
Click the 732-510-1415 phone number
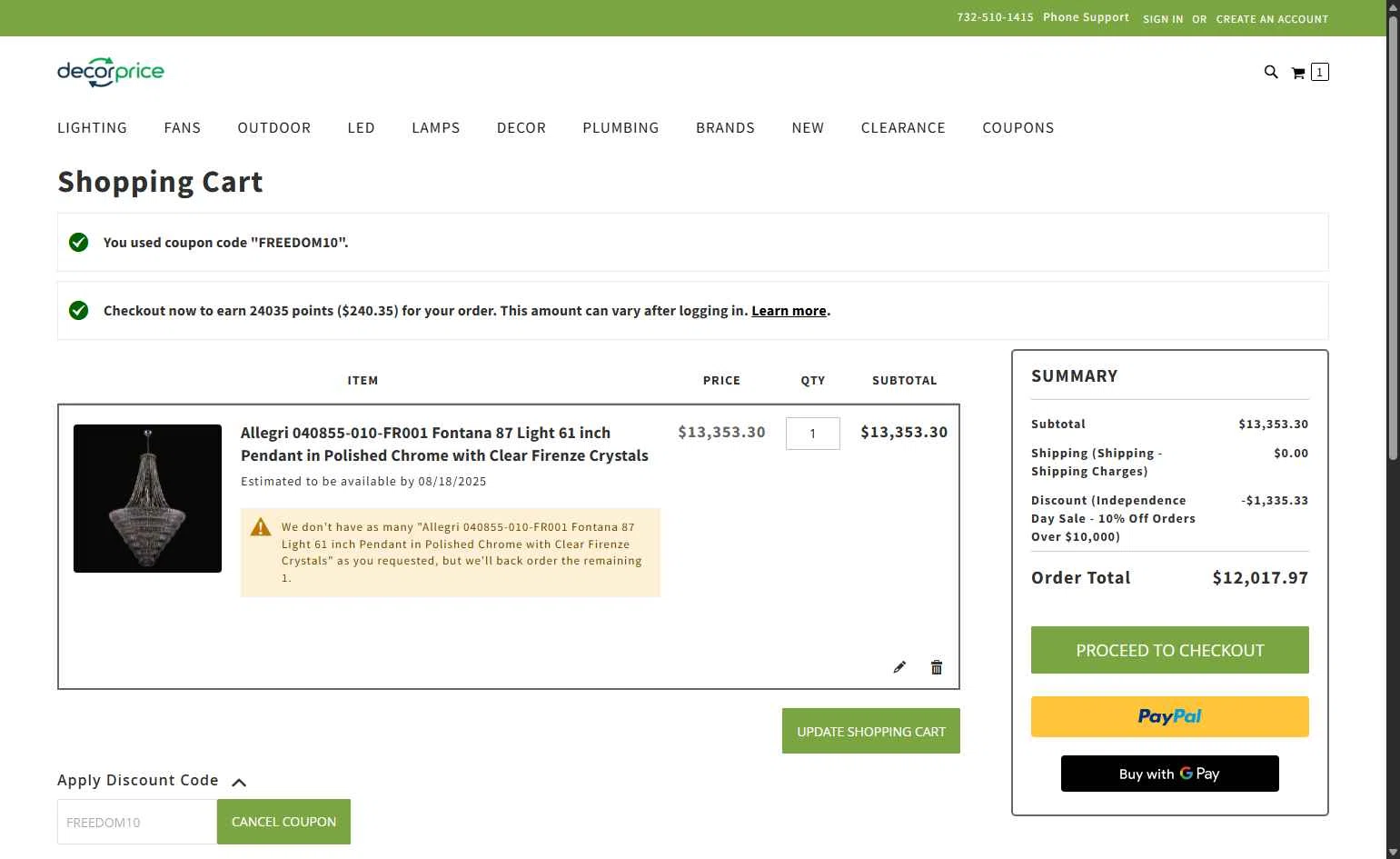(x=995, y=17)
